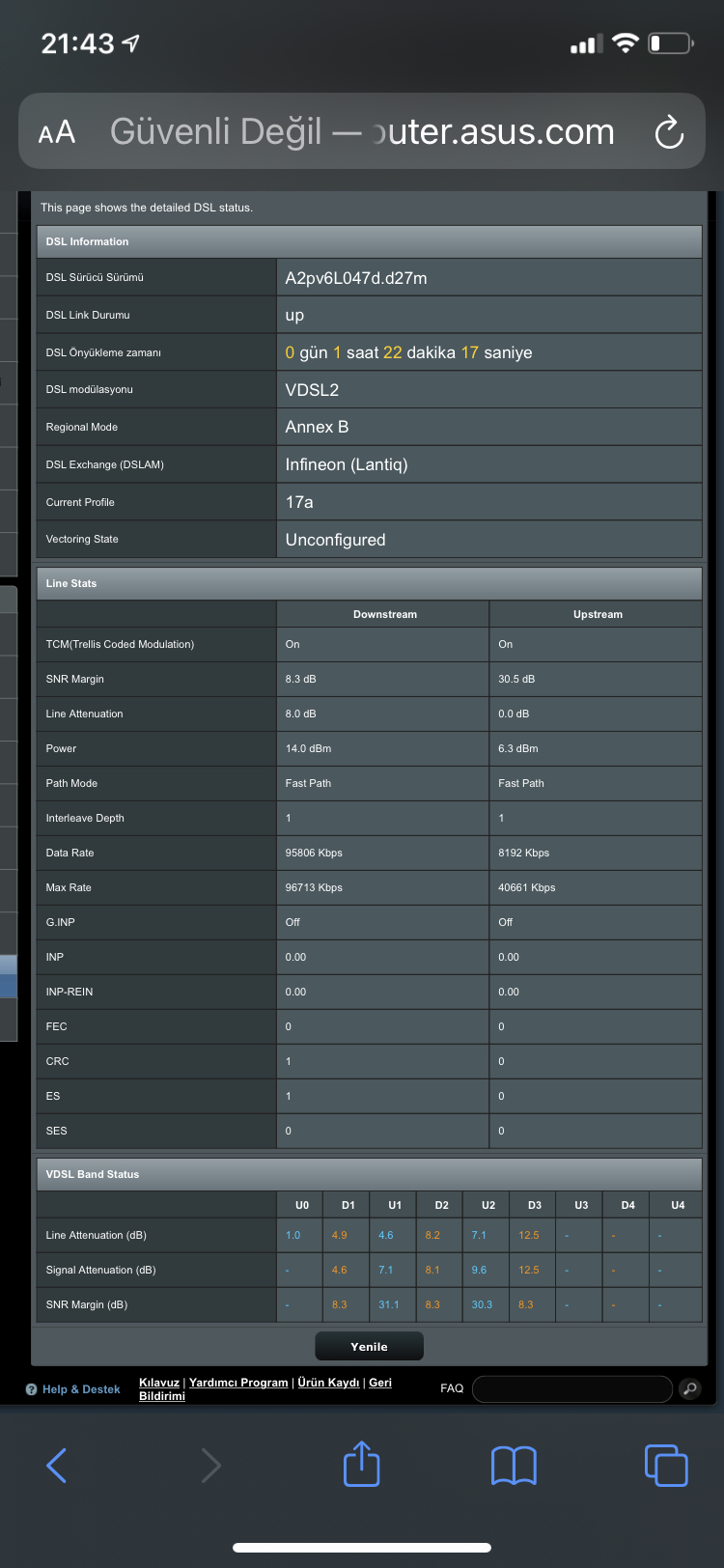The image size is (724, 1568).
Task: Select upstream Data Rate 8192 Kbps
Action: tap(523, 853)
